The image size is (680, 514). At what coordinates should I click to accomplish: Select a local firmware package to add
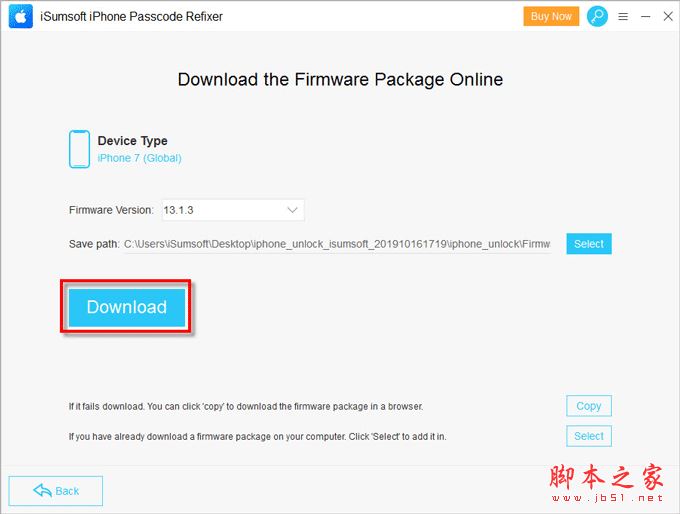[588, 436]
